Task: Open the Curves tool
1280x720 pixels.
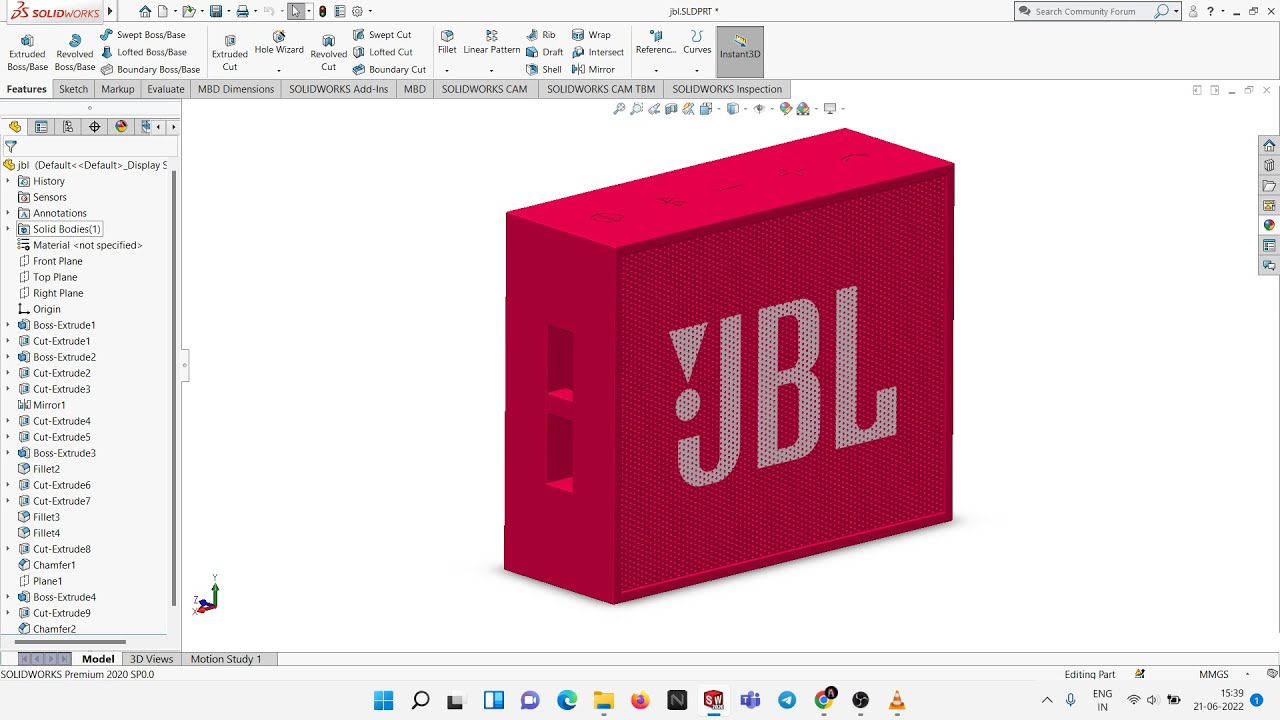Action: point(697,43)
